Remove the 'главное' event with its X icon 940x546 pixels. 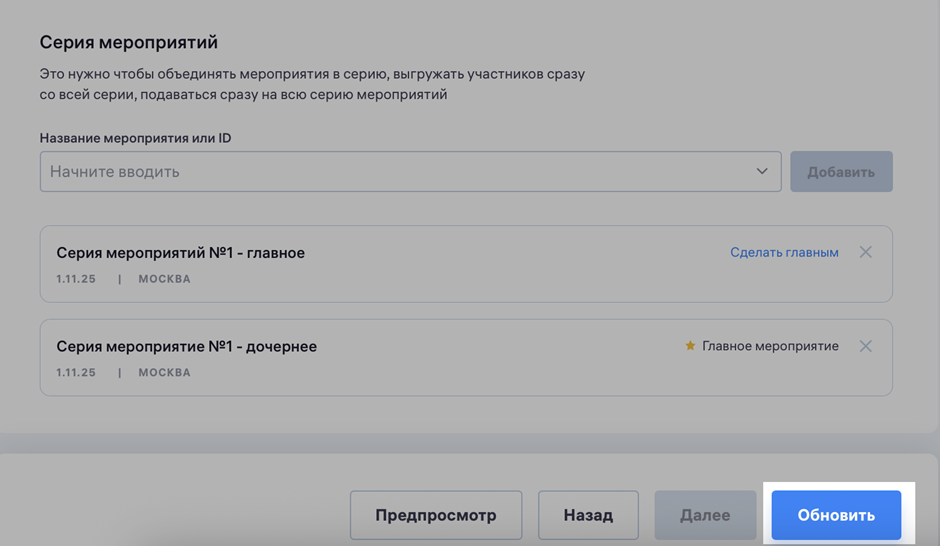tap(865, 252)
